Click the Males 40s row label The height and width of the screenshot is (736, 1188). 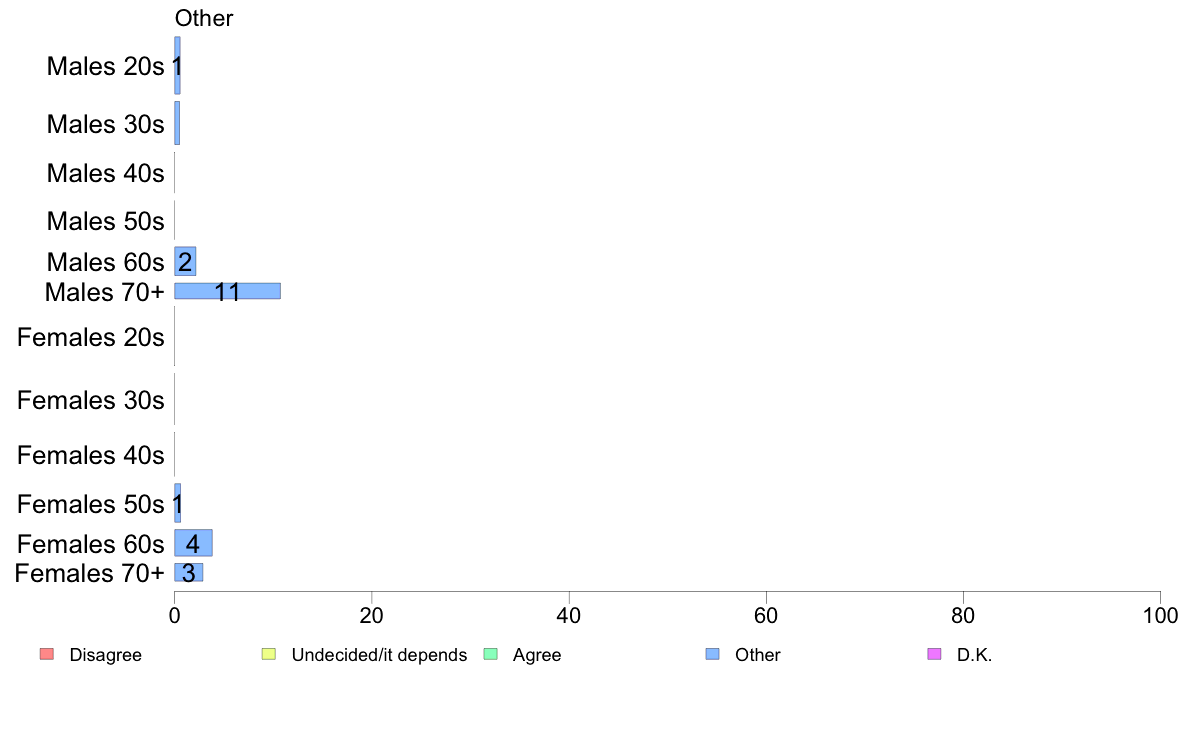[x=105, y=173]
